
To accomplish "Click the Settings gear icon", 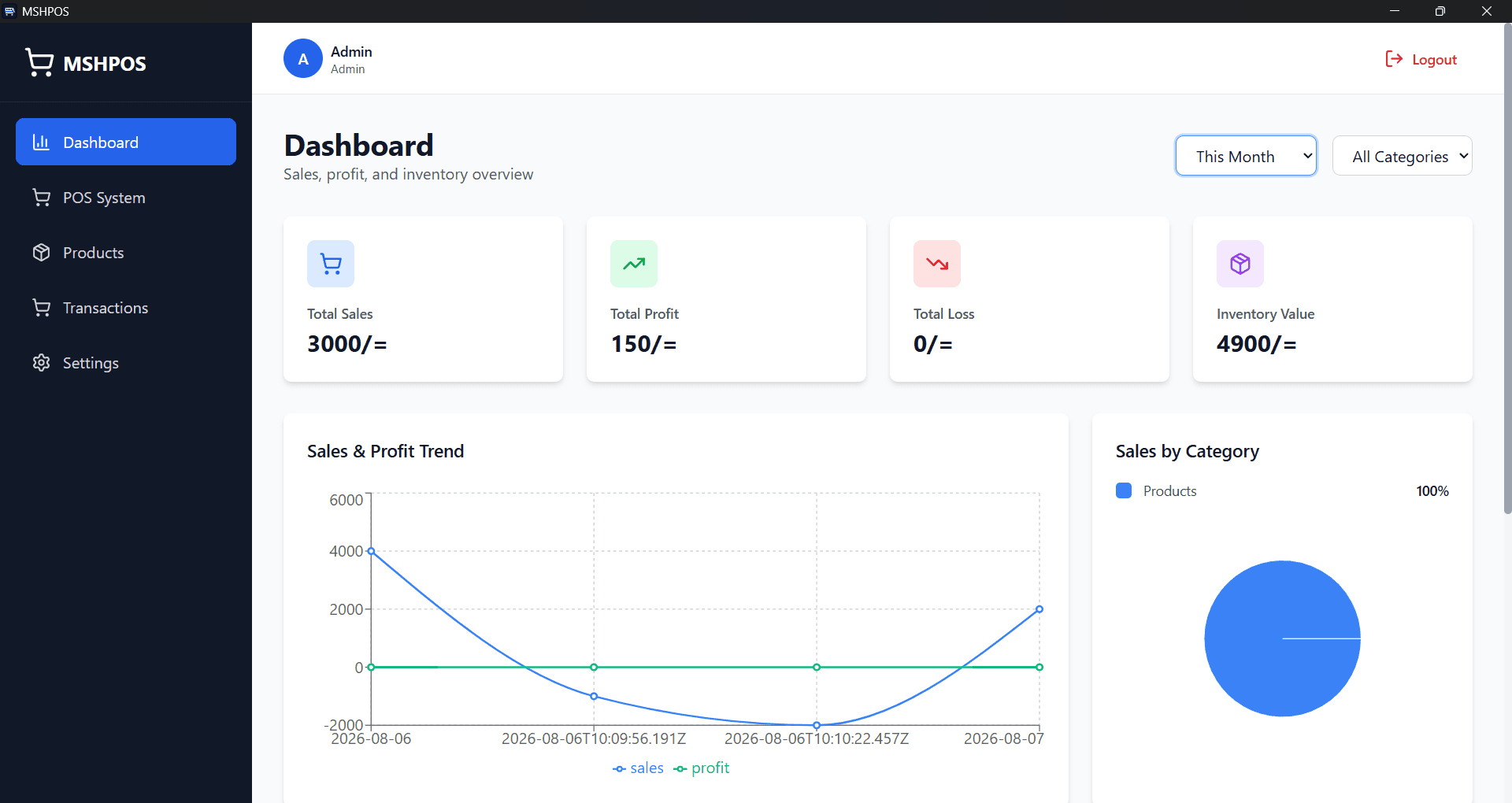I will [x=41, y=362].
